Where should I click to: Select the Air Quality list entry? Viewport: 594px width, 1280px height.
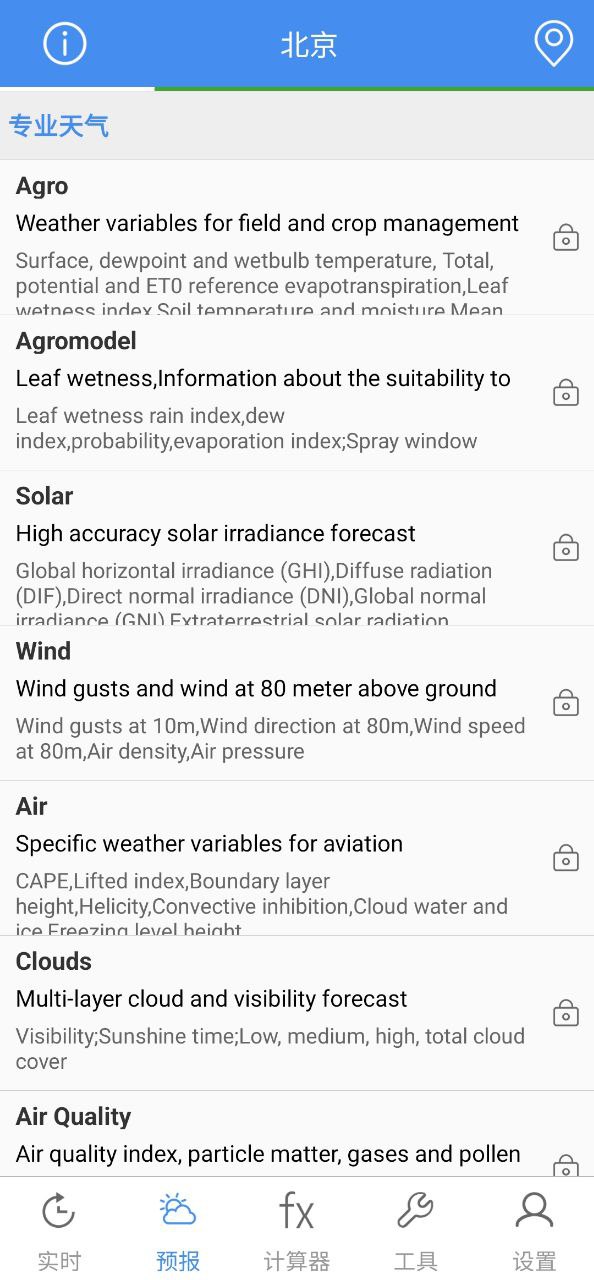297,1134
